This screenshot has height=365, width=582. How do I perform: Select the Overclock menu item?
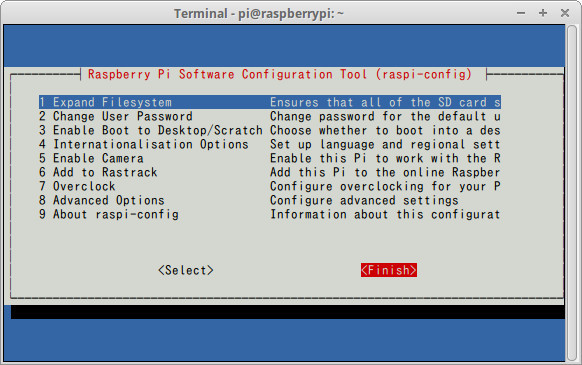(x=77, y=186)
